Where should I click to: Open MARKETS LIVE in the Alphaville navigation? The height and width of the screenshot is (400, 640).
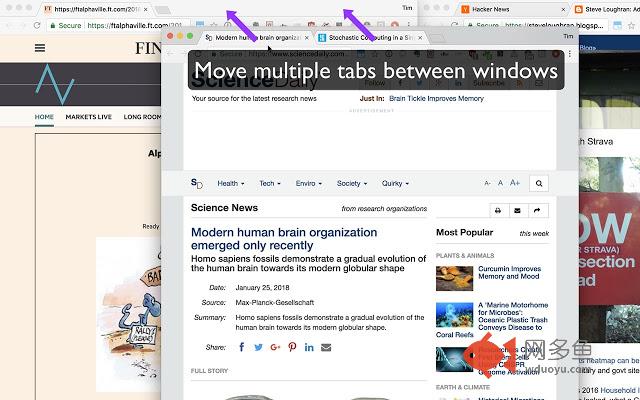coord(89,117)
